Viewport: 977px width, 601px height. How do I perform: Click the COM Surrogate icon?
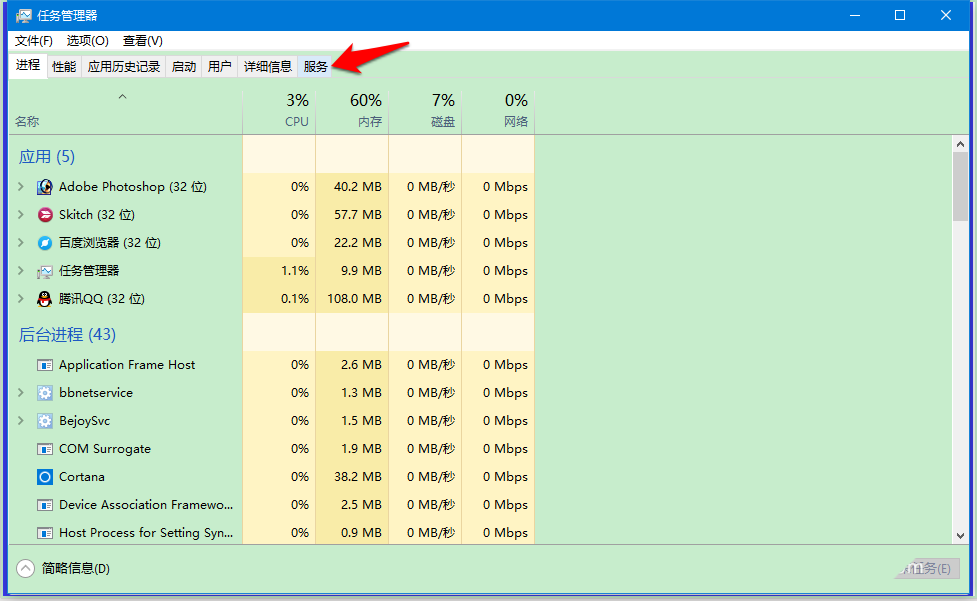[45, 448]
